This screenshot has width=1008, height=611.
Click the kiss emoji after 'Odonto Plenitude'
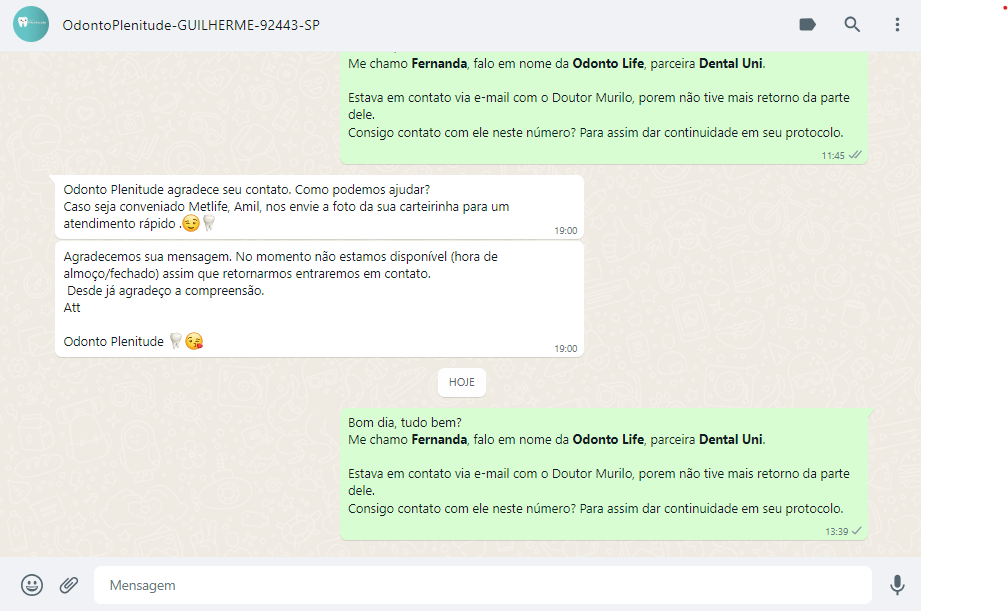tap(194, 341)
